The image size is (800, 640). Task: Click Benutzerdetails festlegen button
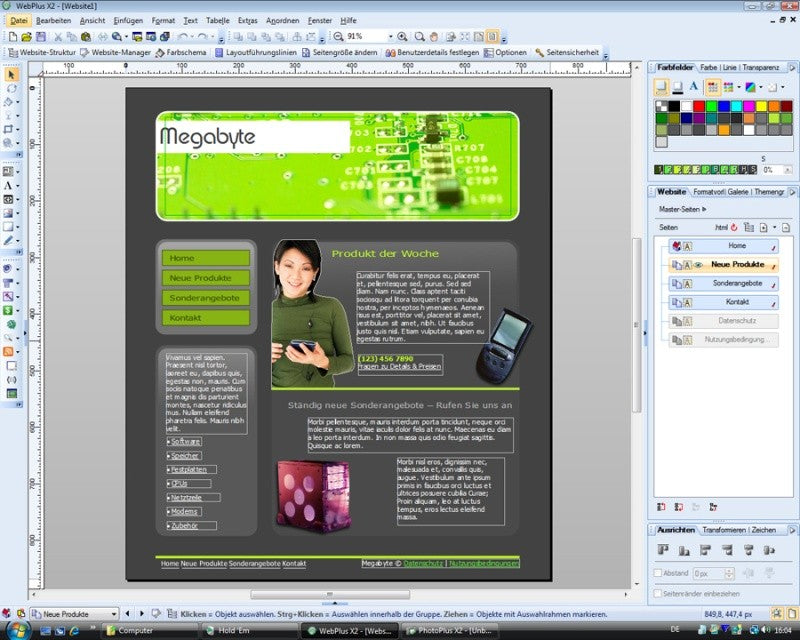[432, 52]
